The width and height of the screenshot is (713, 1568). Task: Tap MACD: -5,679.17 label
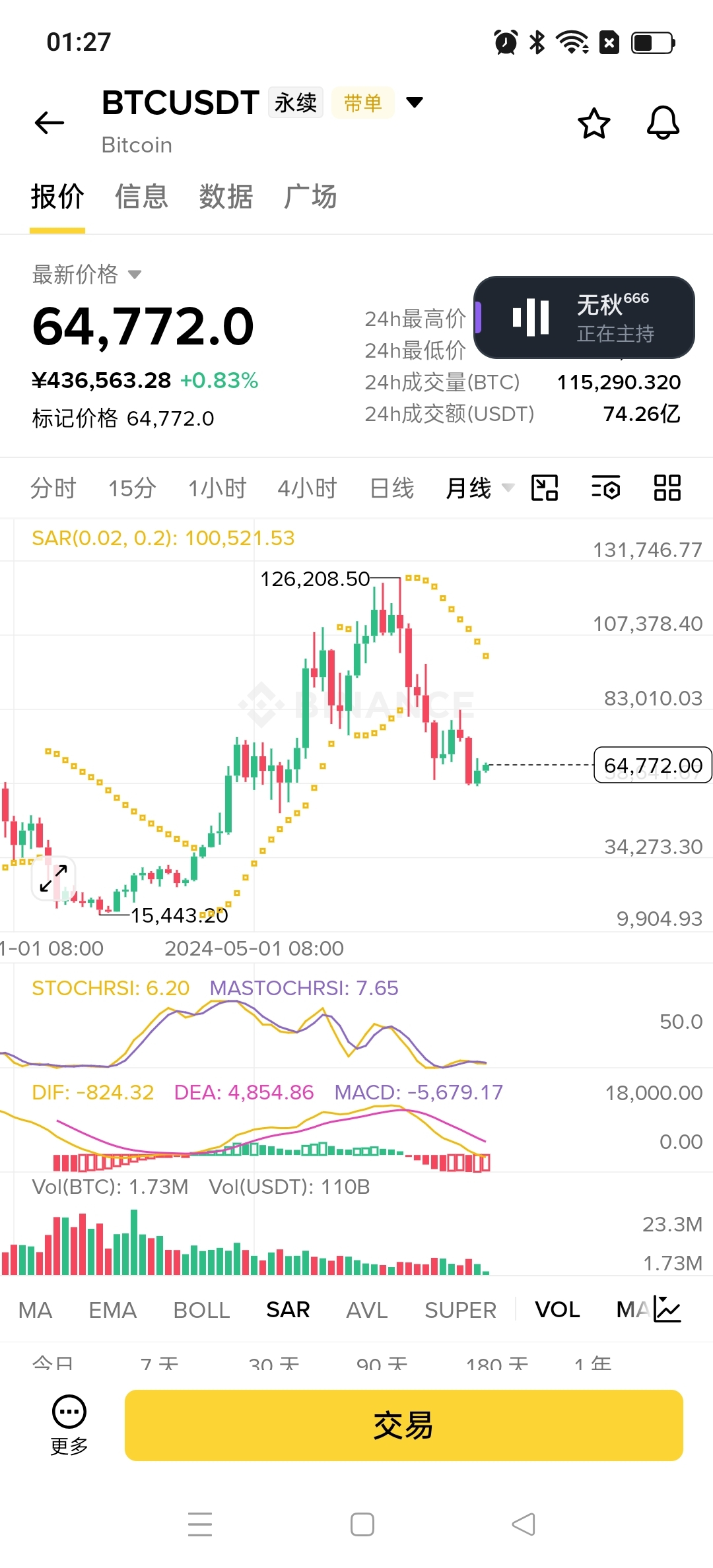point(419,1092)
